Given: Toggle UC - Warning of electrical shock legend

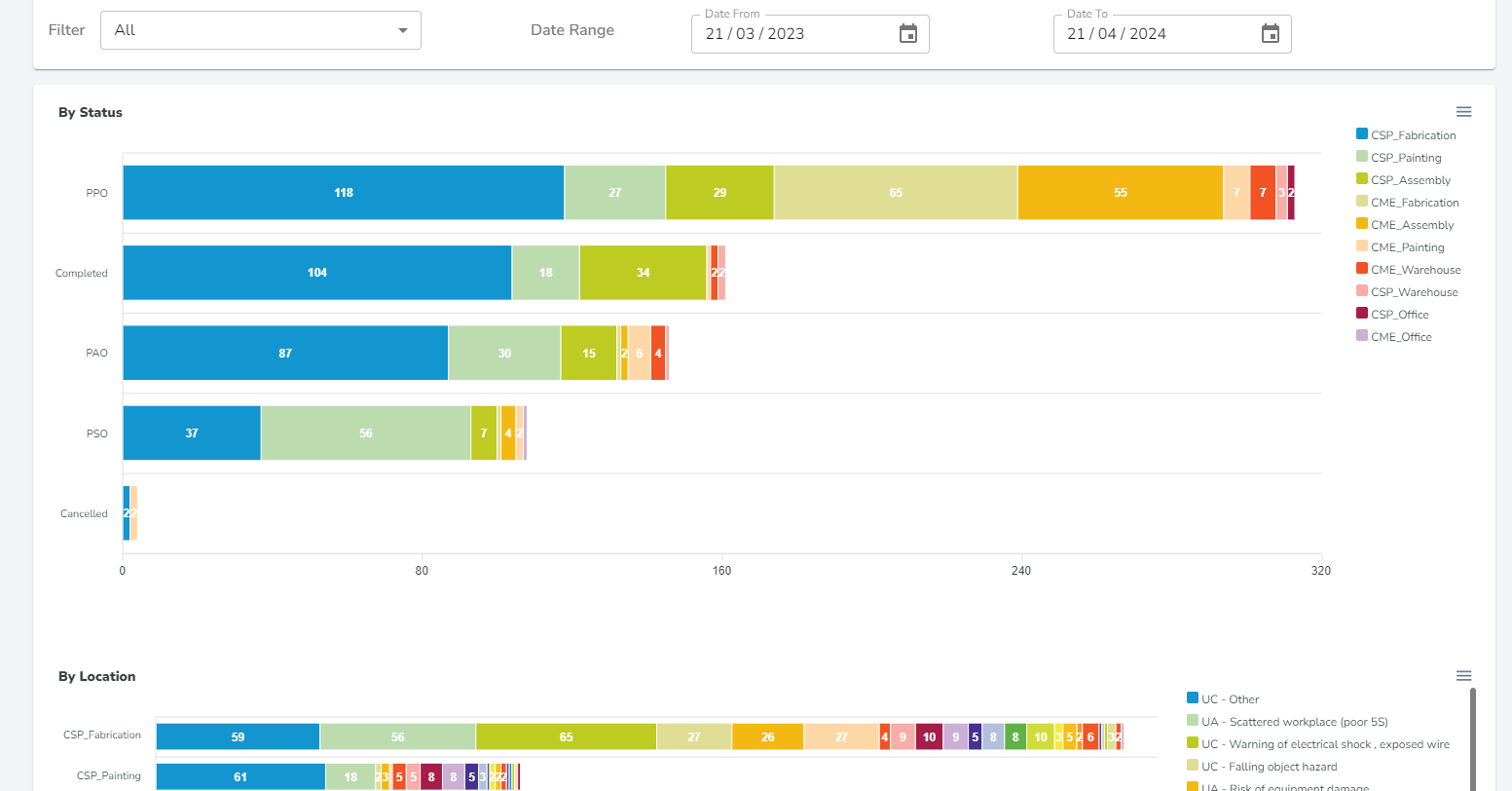Looking at the screenshot, I should pos(1318,744).
